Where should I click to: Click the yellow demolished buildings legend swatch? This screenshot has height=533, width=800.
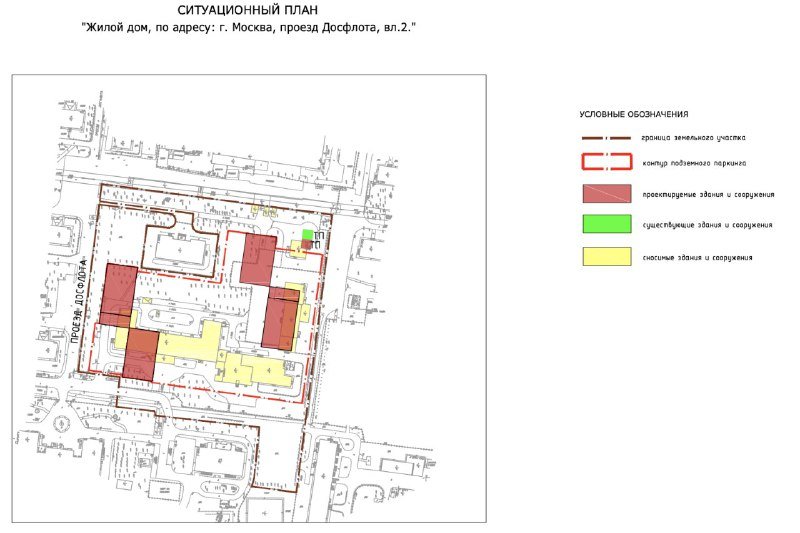click(x=607, y=257)
